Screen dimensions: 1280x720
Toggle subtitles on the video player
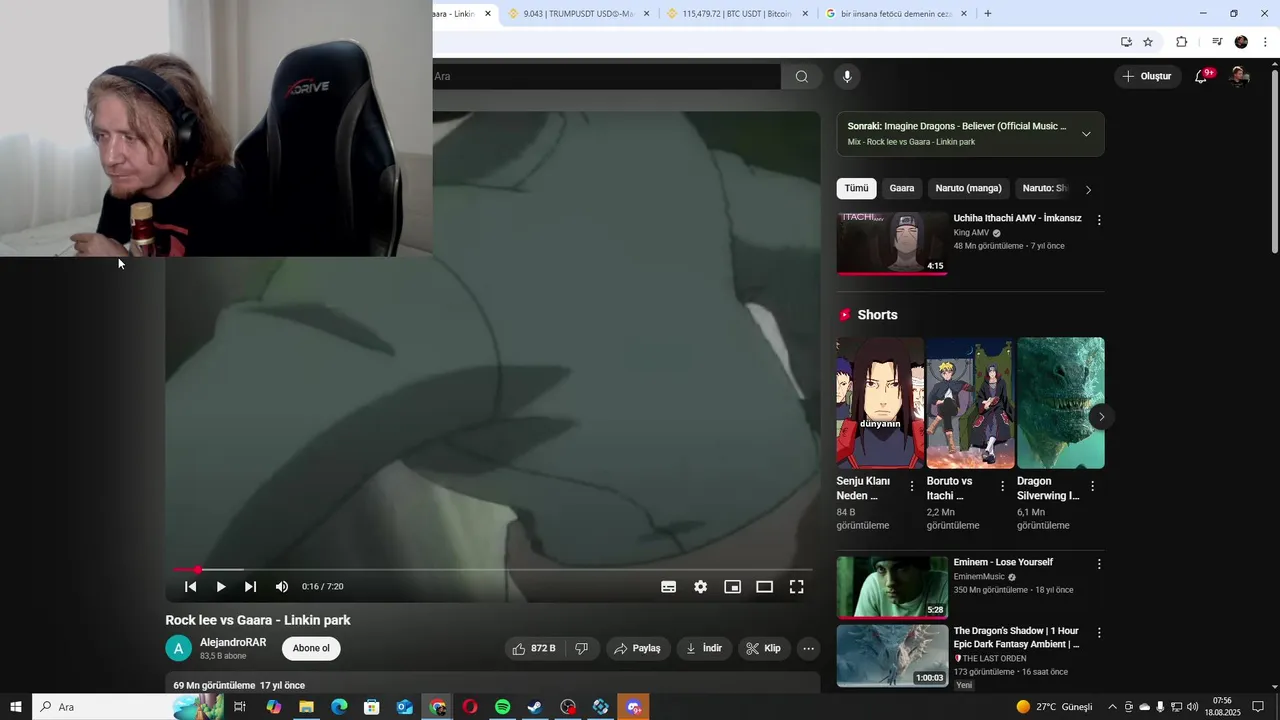669,587
